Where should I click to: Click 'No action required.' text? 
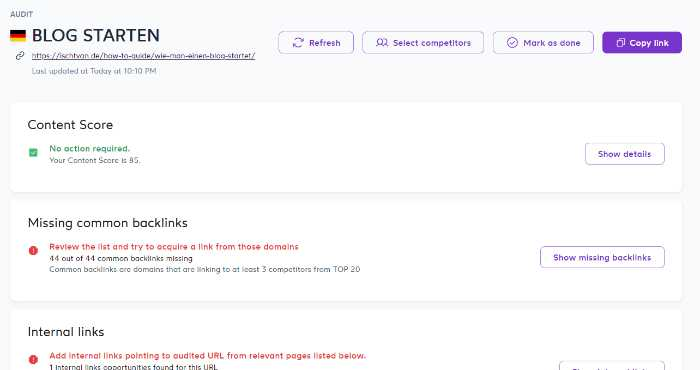point(89,149)
